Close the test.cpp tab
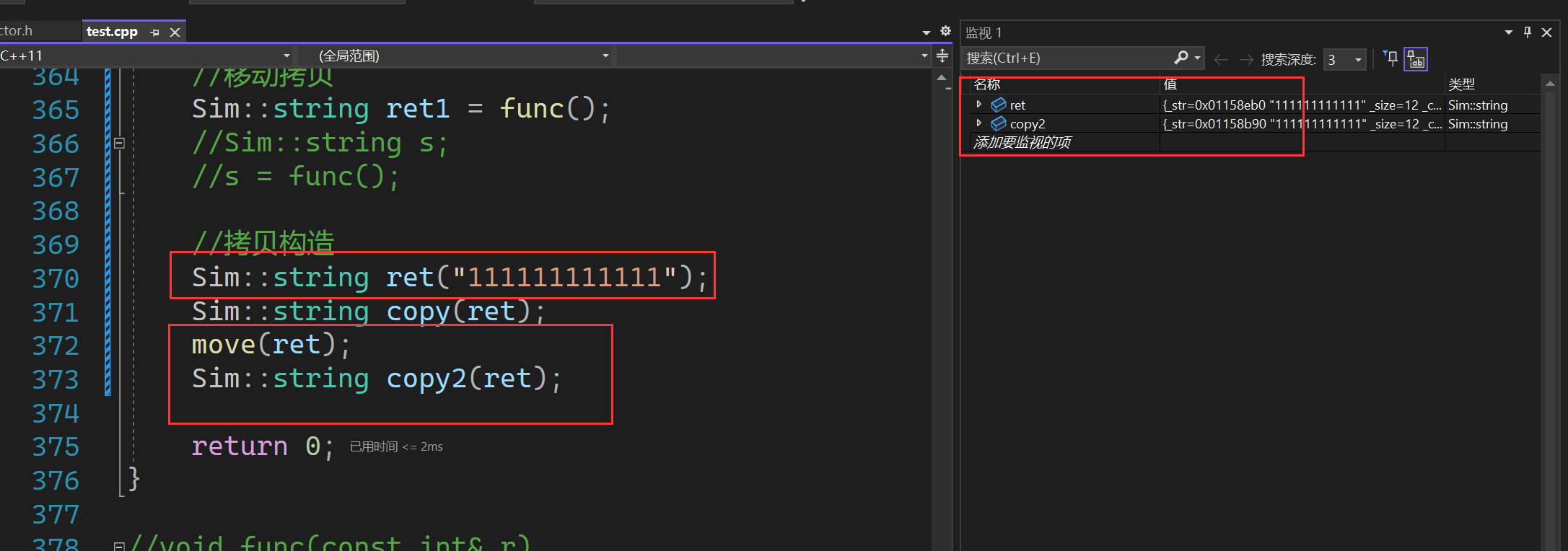This screenshot has width=1568, height=551. point(175,32)
